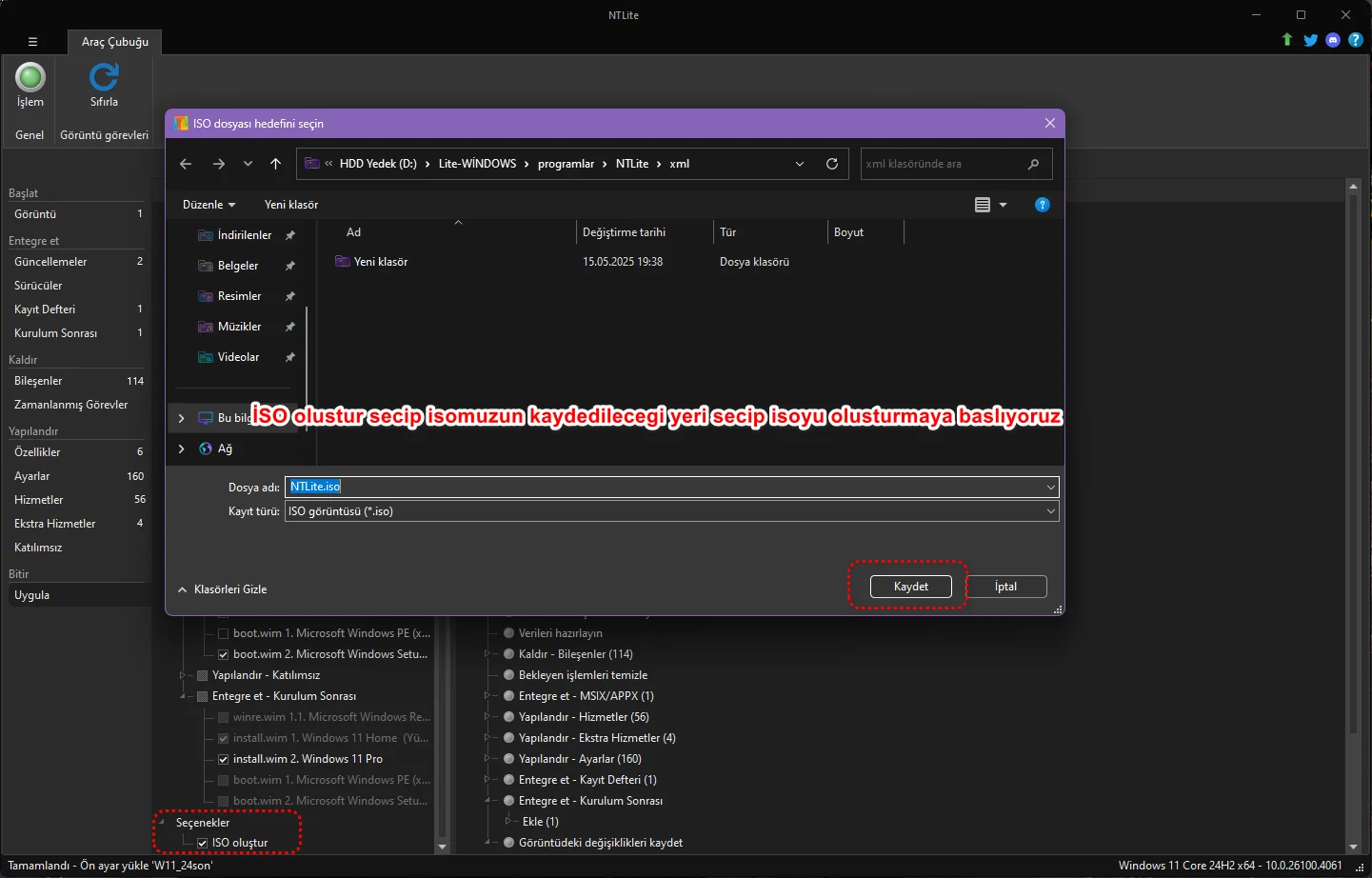Open Videolar in the navigation pane
The image size is (1372, 878).
238,357
